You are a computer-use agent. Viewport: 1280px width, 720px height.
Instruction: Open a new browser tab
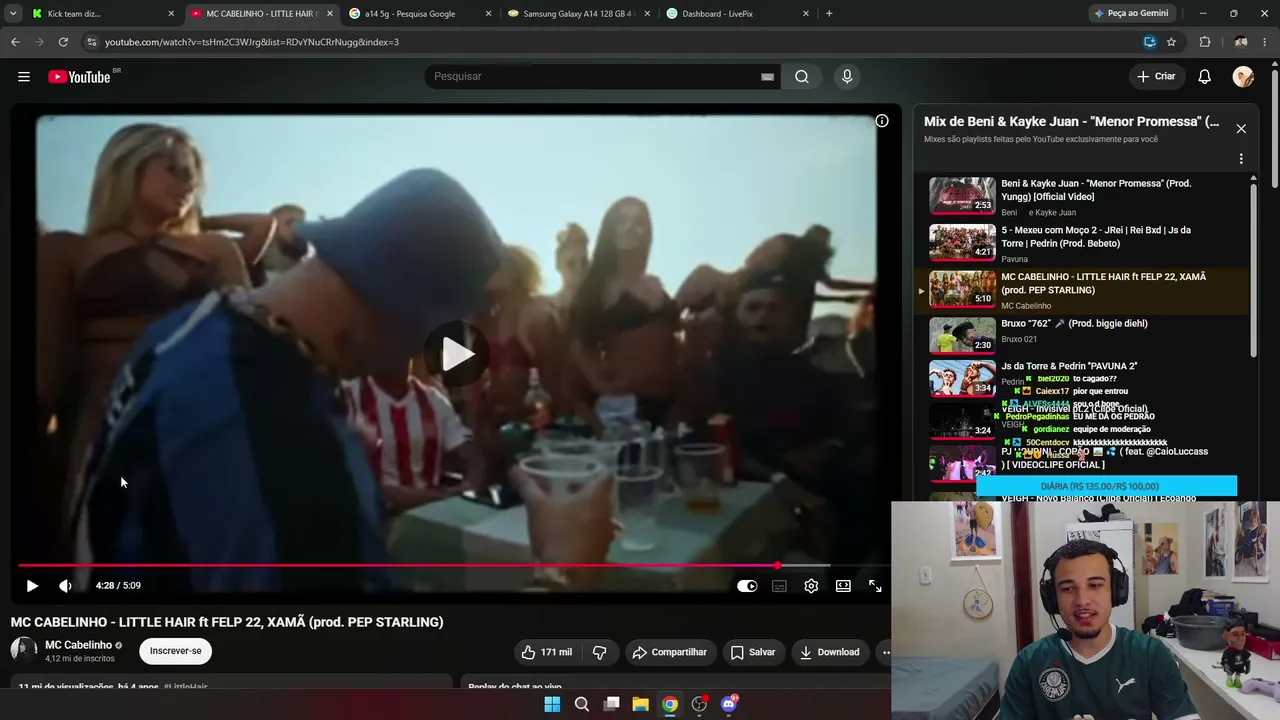click(829, 14)
